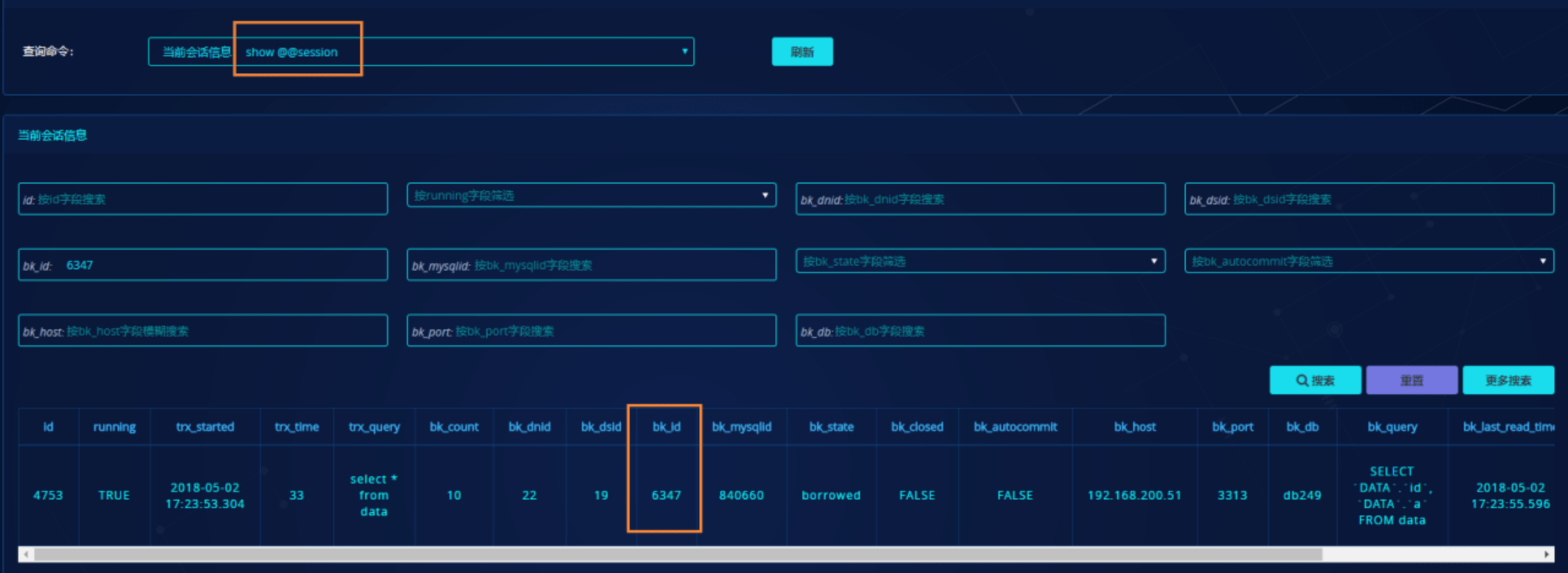
Task: Click the bk_mysqlid column header
Action: point(741,427)
